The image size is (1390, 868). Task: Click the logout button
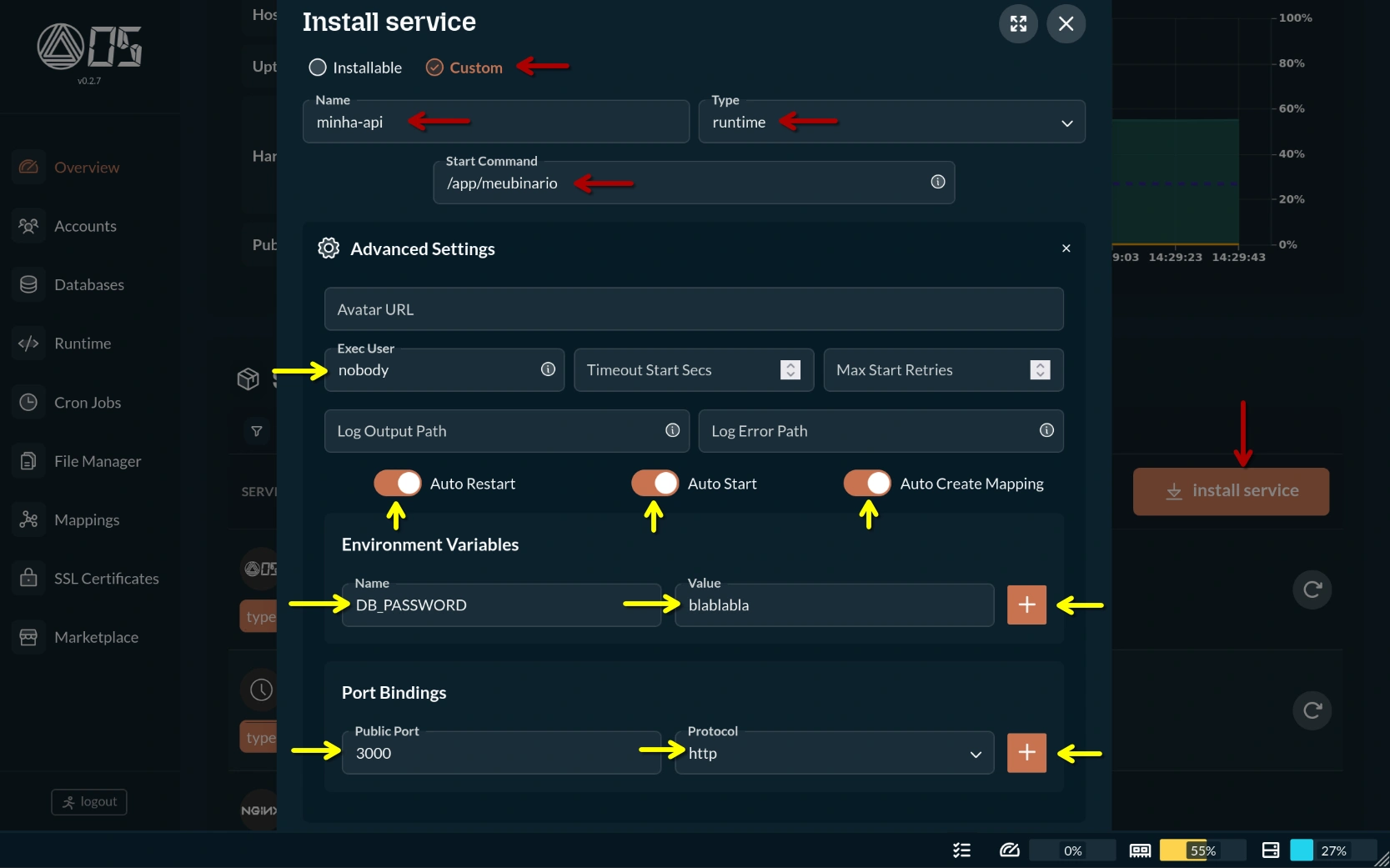click(x=88, y=801)
